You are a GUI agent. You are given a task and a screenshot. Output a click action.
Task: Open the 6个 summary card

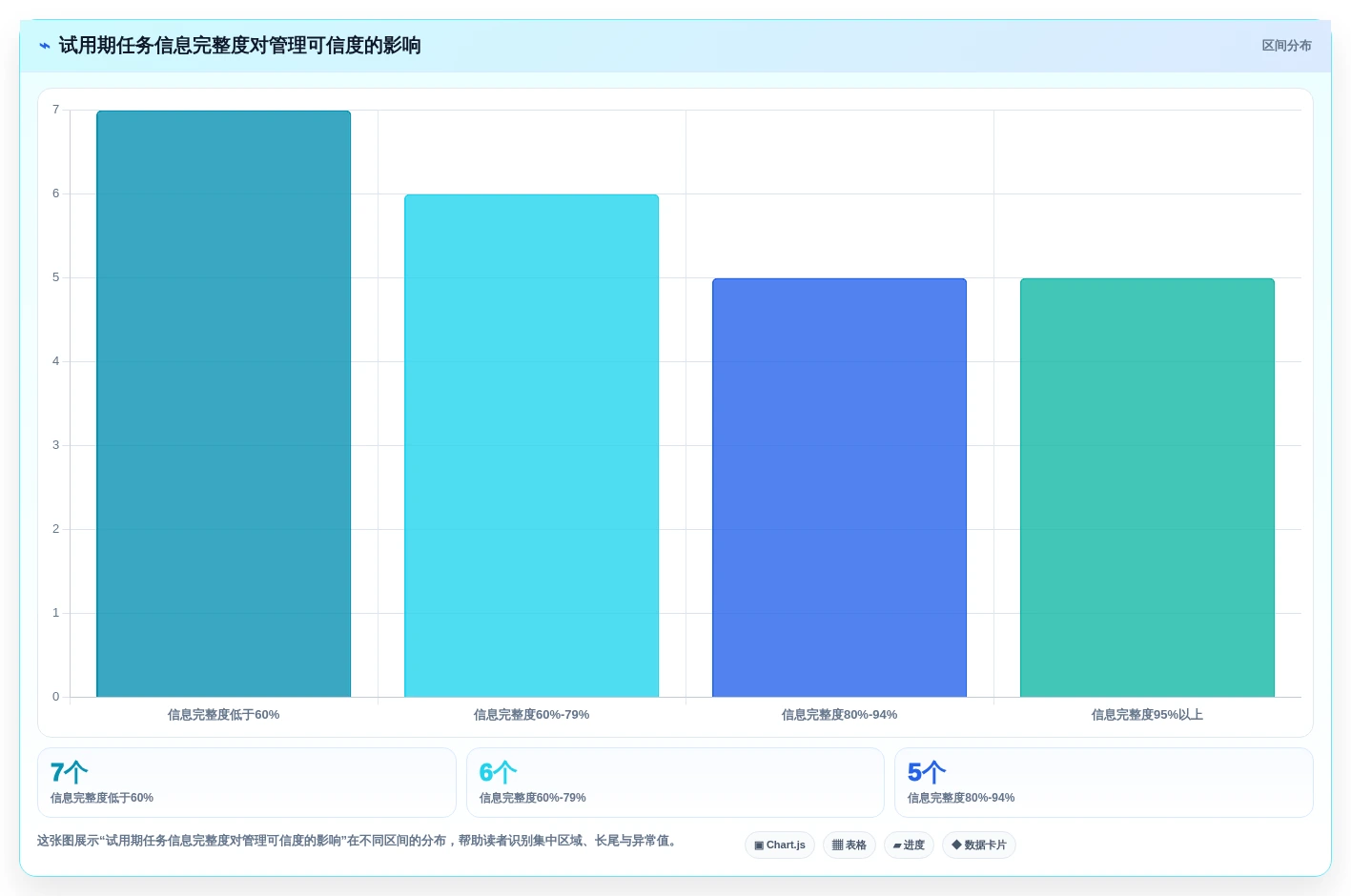pos(675,783)
